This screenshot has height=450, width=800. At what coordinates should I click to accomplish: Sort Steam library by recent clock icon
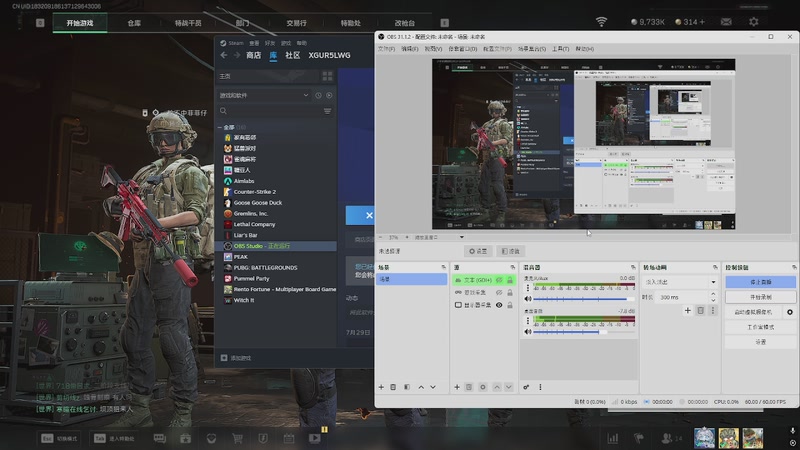[318, 95]
